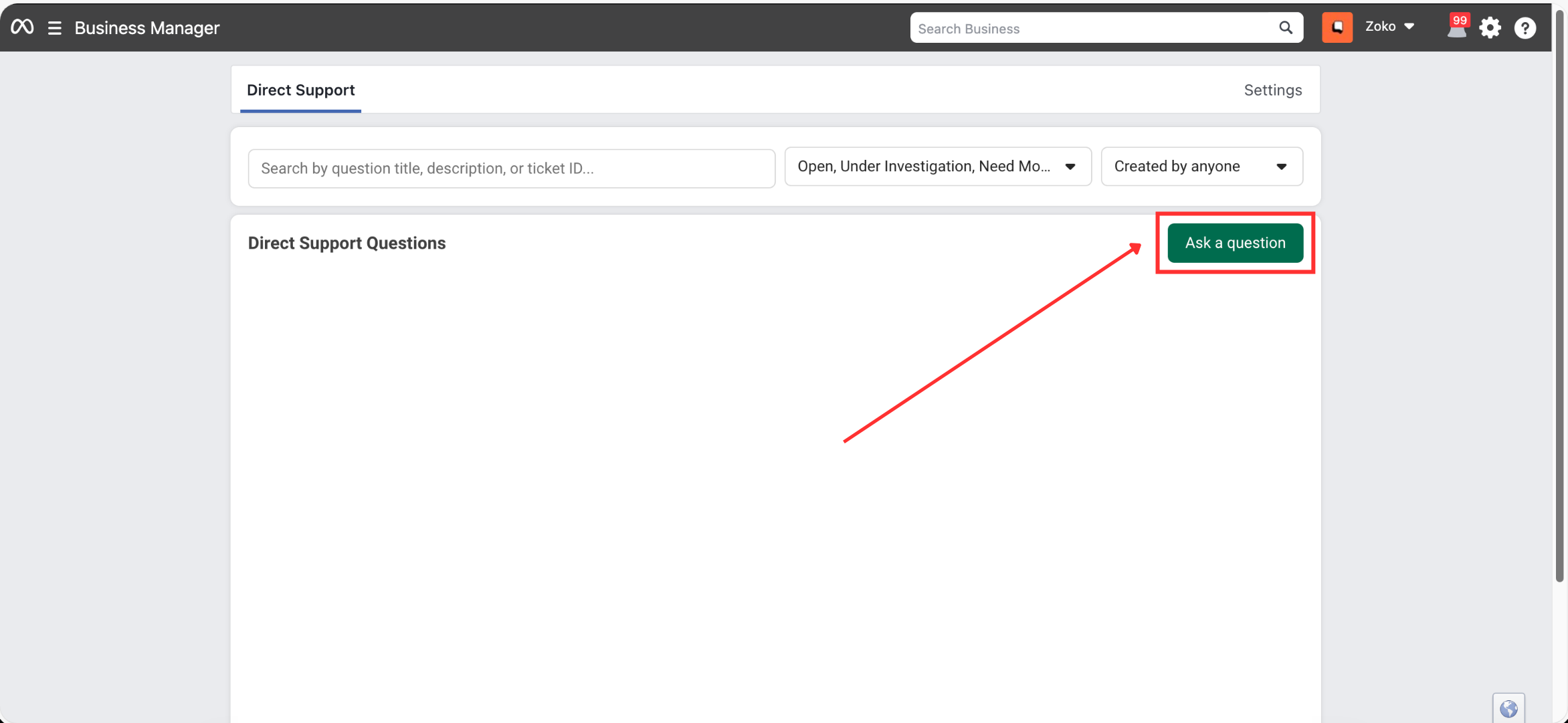
Task: Open the ticket status filter dropdown
Action: coord(937,167)
